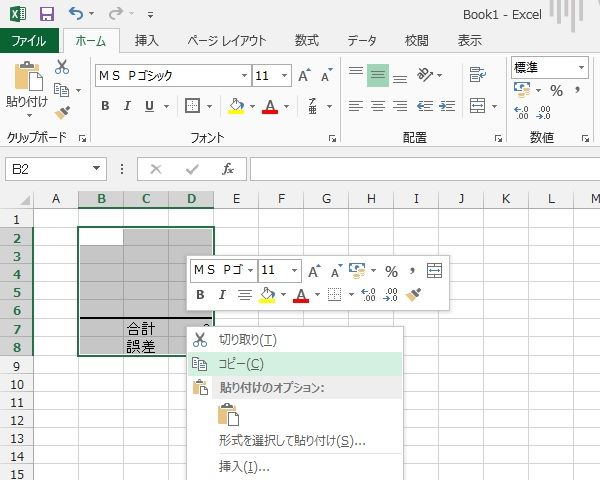Align text left in ribbon

(356, 106)
